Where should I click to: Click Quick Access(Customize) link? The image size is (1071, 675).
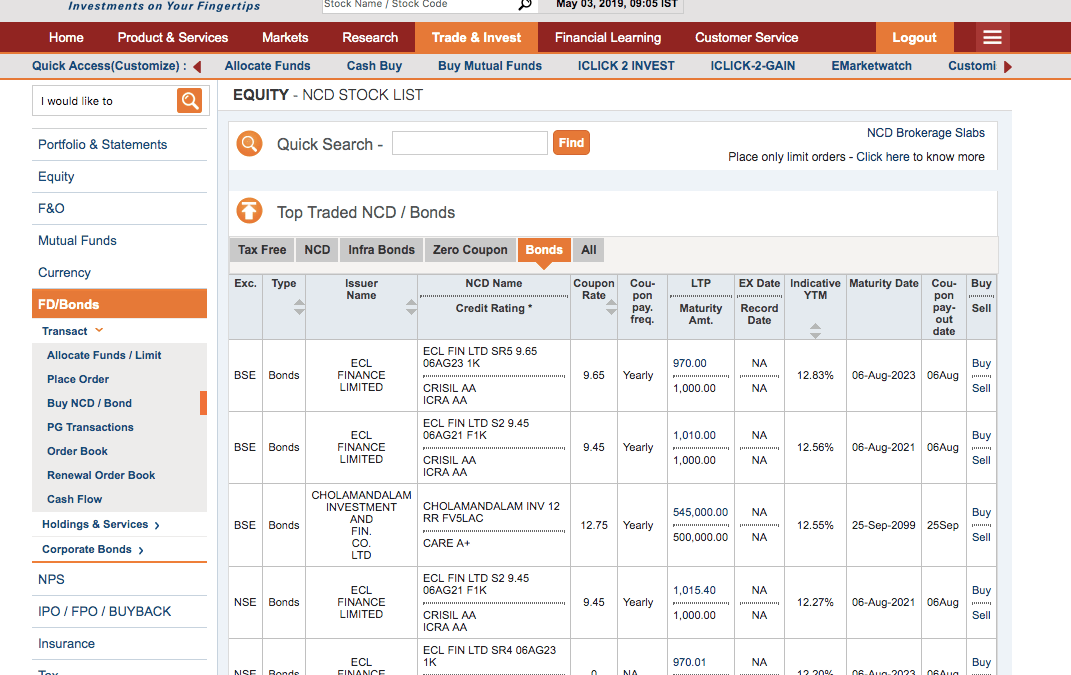tap(109, 66)
